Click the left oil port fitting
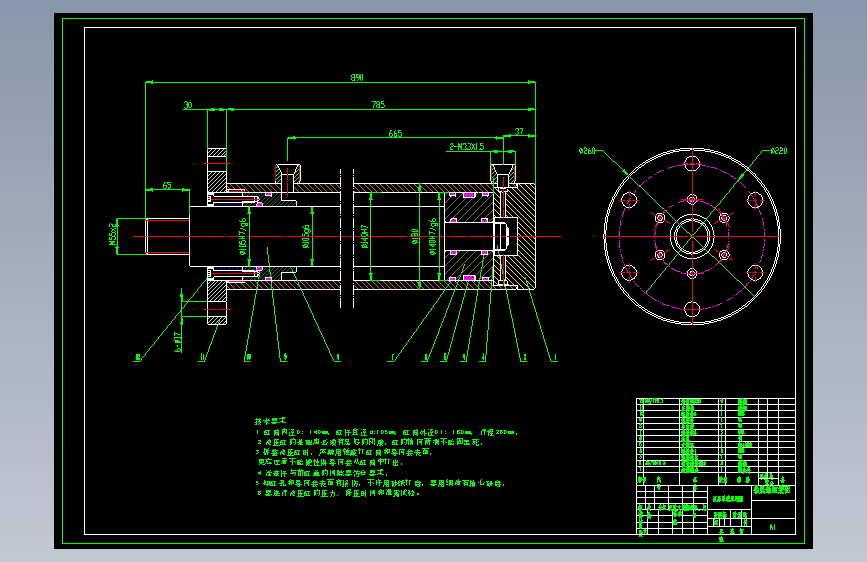Viewport: 867px width, 562px height. pyautogui.click(x=288, y=175)
